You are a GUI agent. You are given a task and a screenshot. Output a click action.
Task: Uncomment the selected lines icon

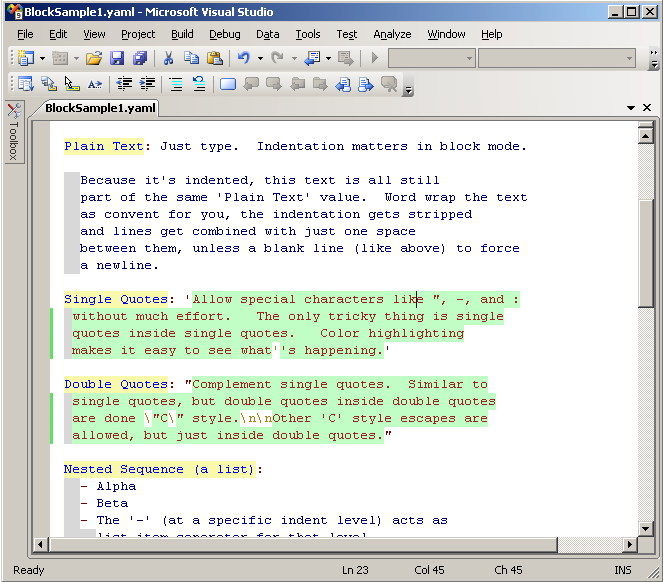199,84
